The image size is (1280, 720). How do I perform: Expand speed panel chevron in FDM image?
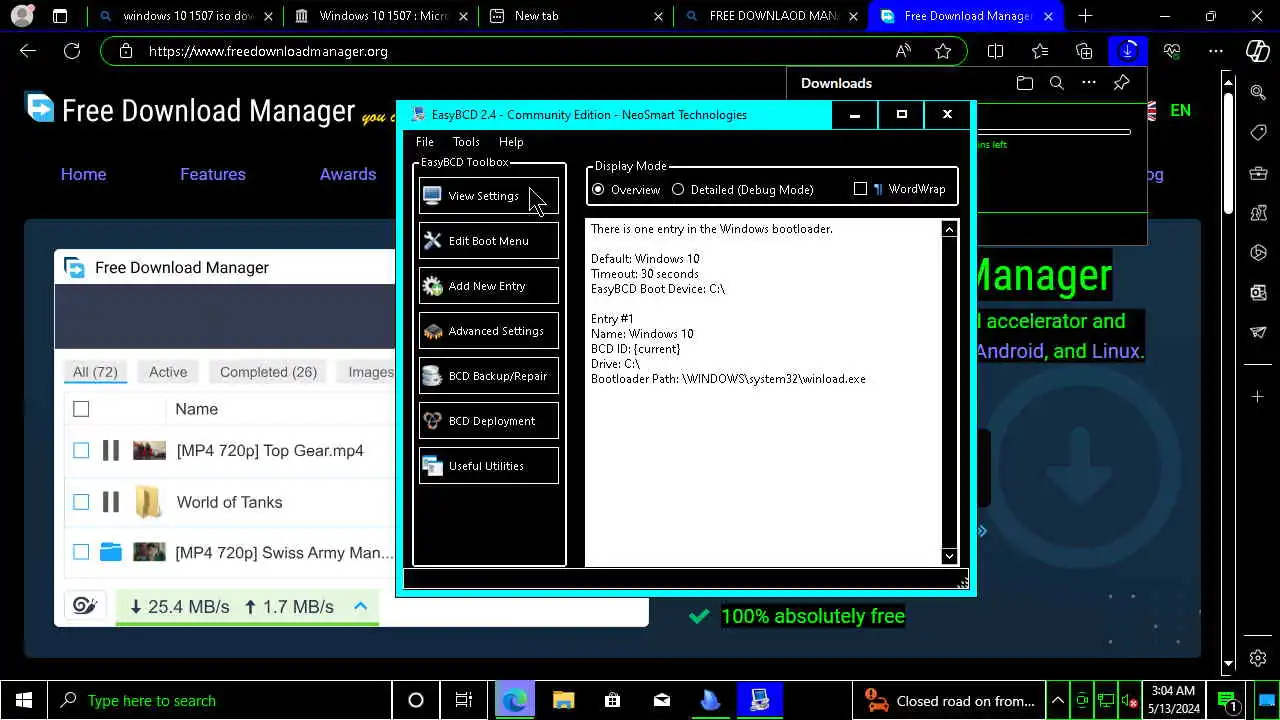tap(361, 606)
